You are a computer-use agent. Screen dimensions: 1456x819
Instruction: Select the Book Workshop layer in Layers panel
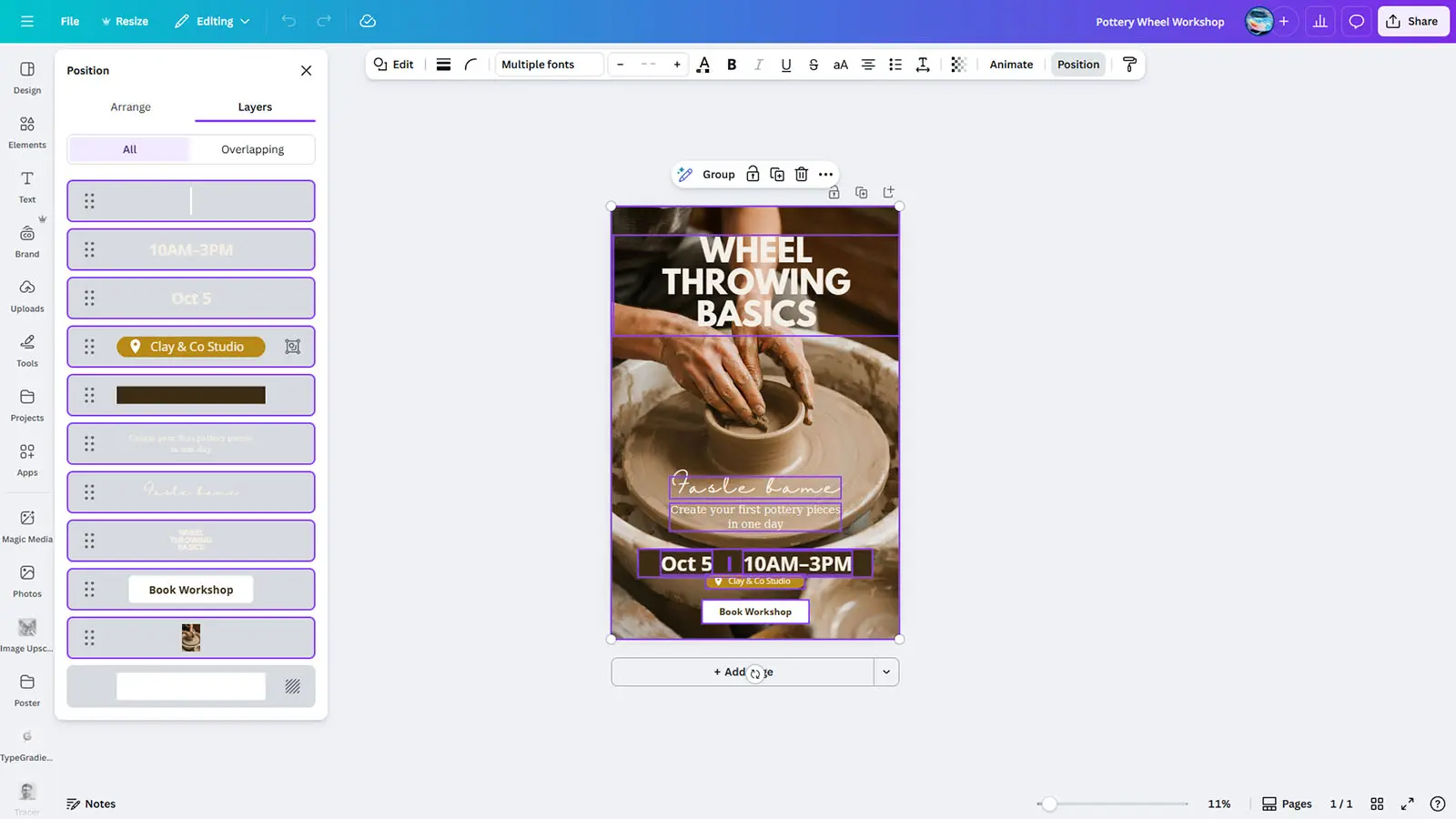pyautogui.click(x=190, y=589)
